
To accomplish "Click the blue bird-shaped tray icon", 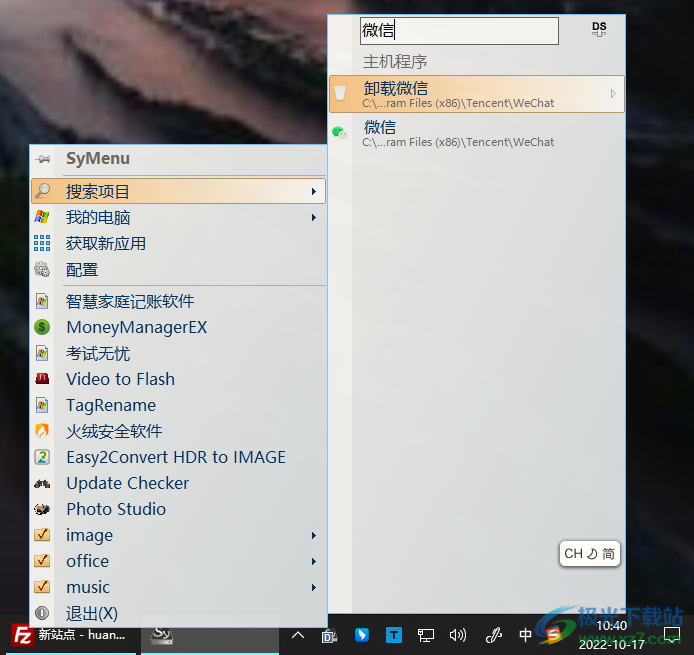I will [x=362, y=635].
